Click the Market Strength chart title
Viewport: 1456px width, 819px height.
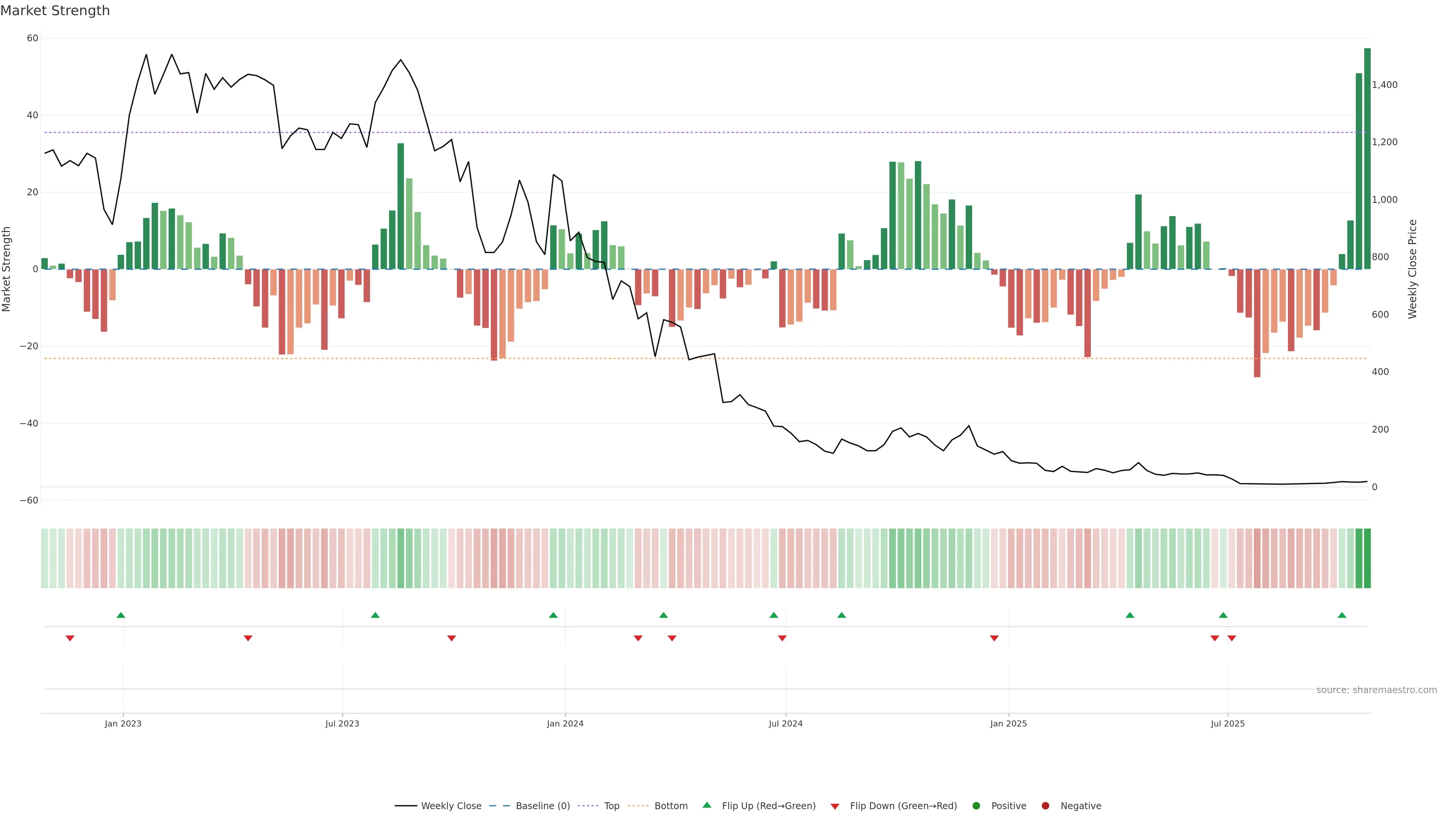click(x=55, y=11)
